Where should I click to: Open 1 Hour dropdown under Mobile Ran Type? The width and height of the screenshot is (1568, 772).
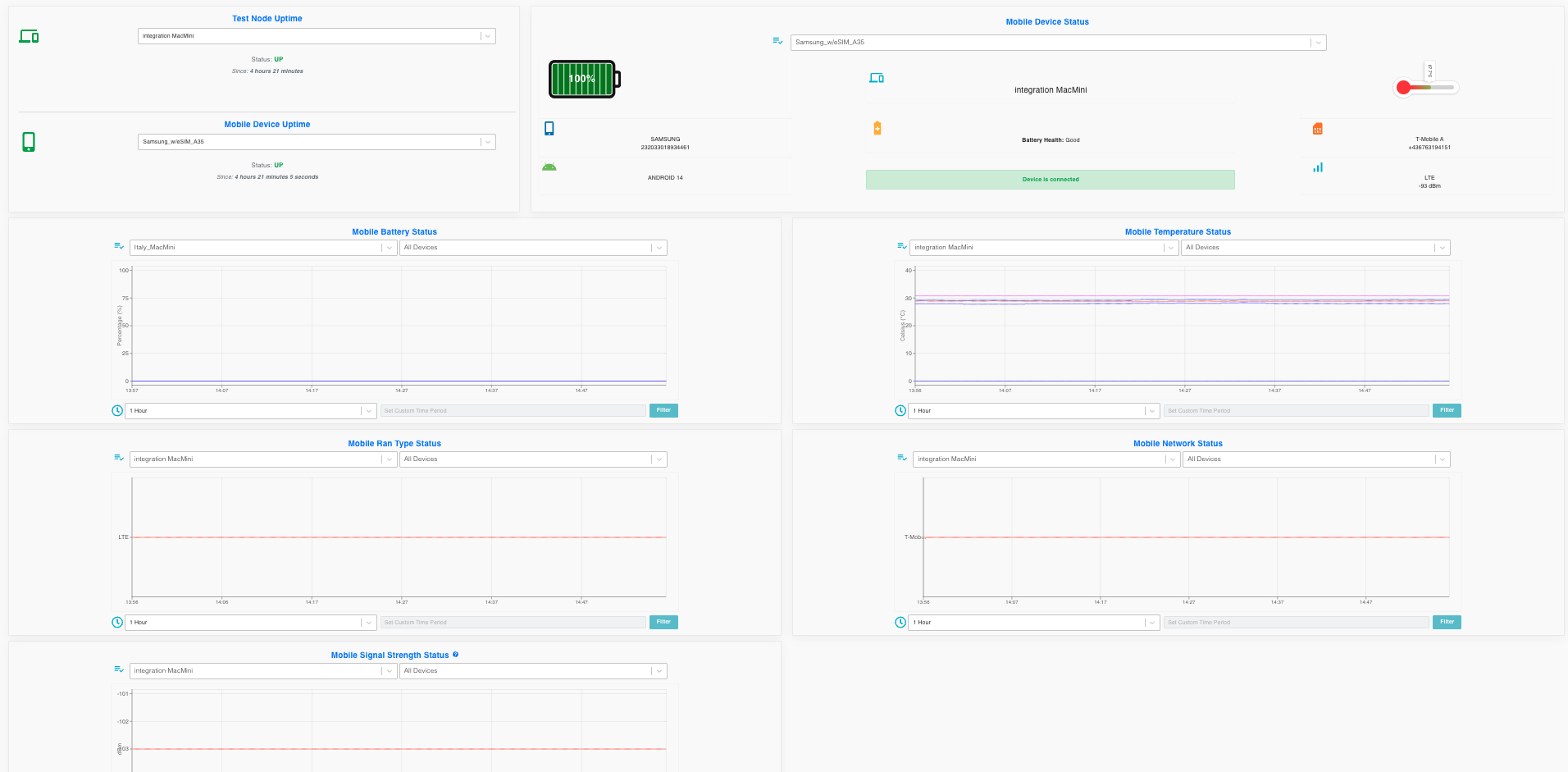tap(250, 623)
